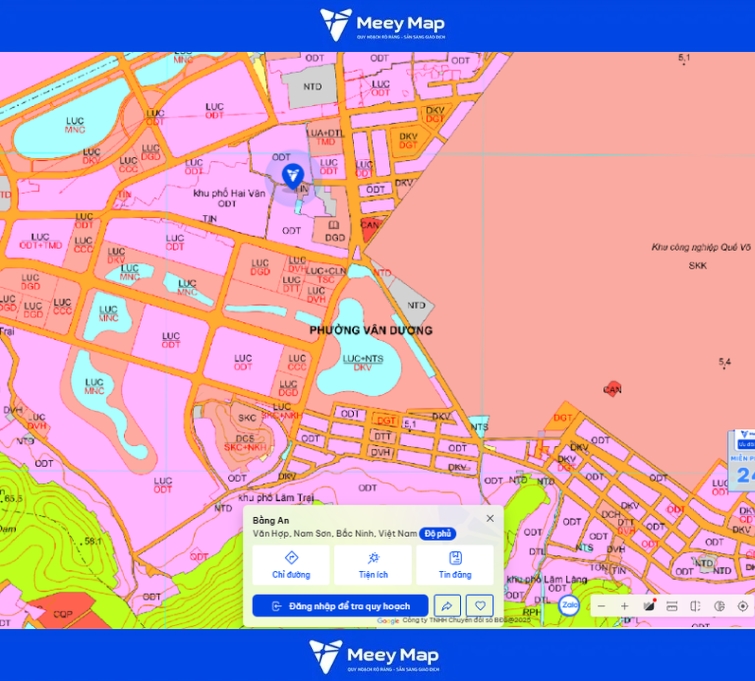This screenshot has height=681, width=755.
Task: Click the Văn Hợp, Nam Sơn address text
Action: click(335, 534)
